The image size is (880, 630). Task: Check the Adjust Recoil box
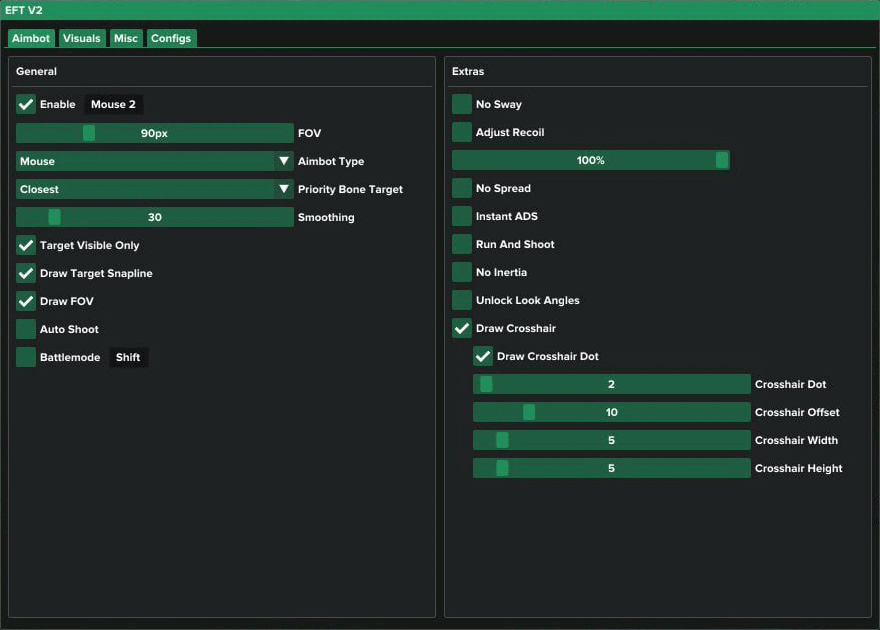click(462, 132)
